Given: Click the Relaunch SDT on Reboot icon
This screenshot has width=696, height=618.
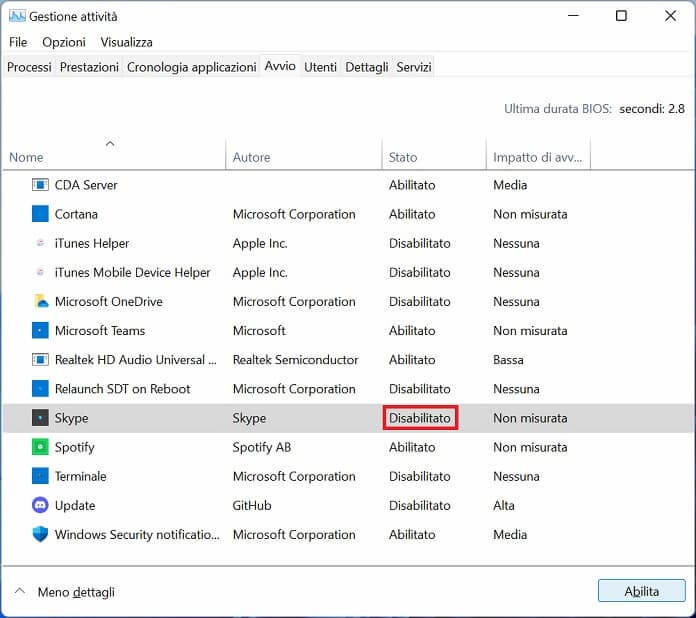Looking at the screenshot, I should pyautogui.click(x=40, y=389).
